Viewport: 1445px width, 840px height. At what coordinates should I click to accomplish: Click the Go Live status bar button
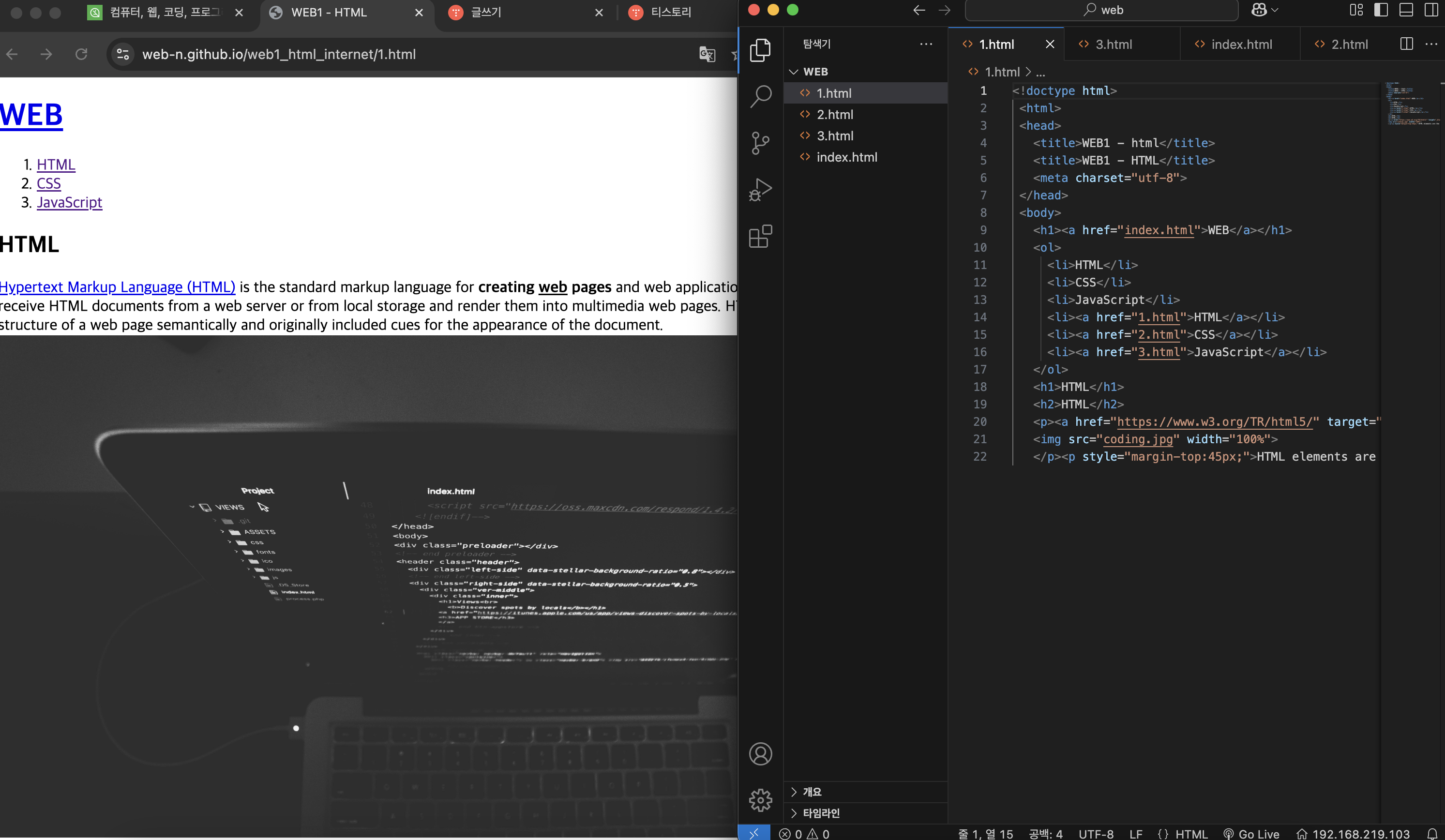[1251, 833]
